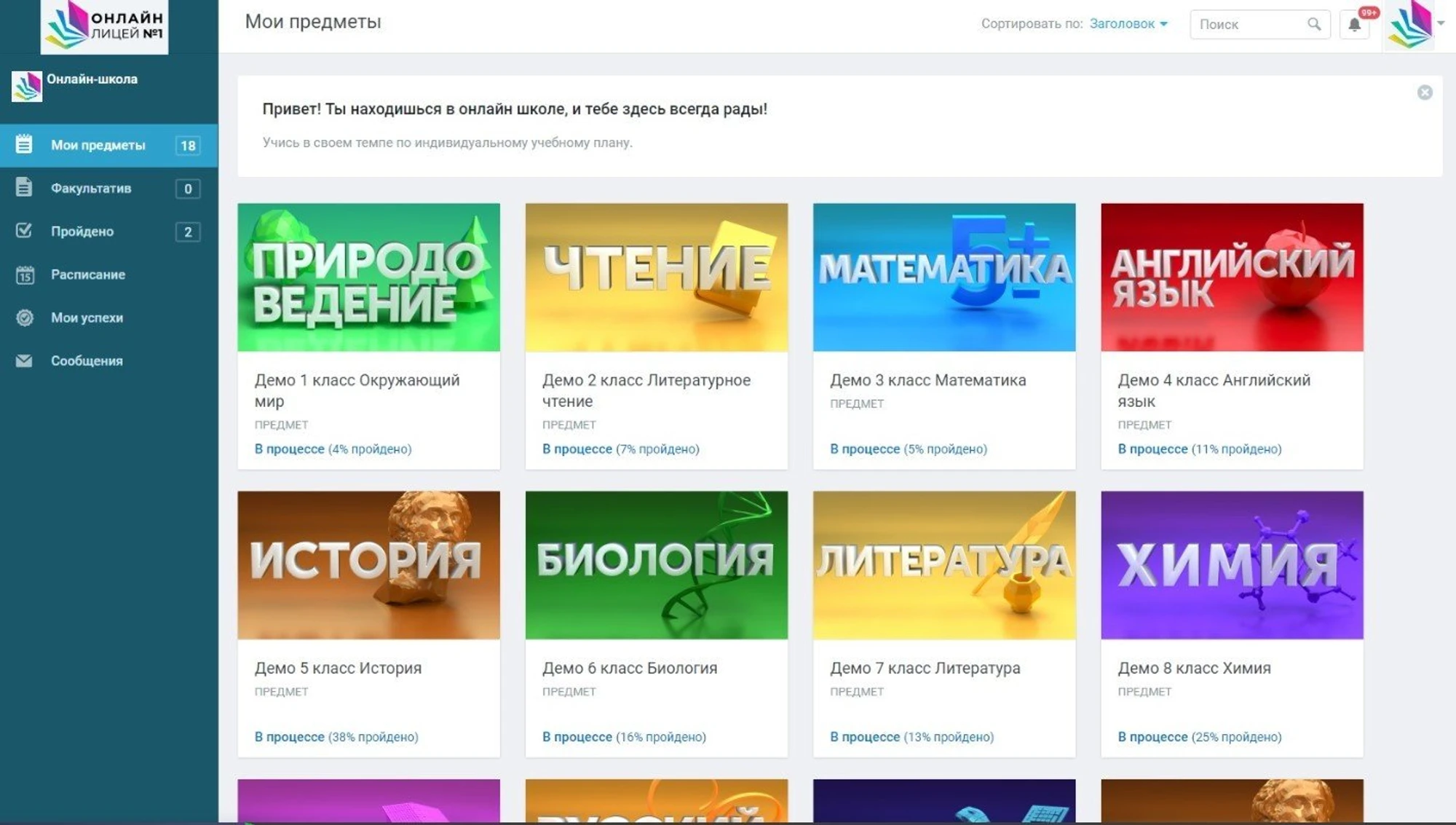Expand the user avatar menu arrow
The image size is (1456, 825).
1441,23
